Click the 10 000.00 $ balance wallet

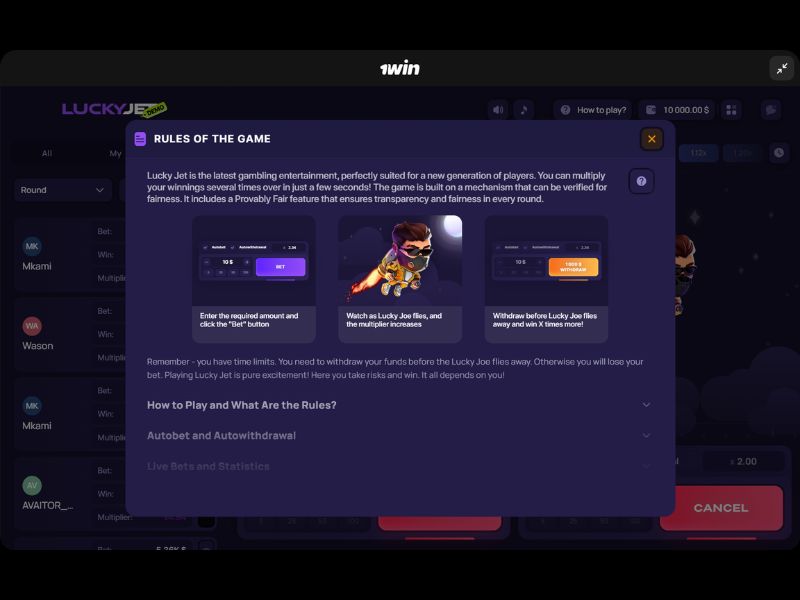tap(677, 110)
